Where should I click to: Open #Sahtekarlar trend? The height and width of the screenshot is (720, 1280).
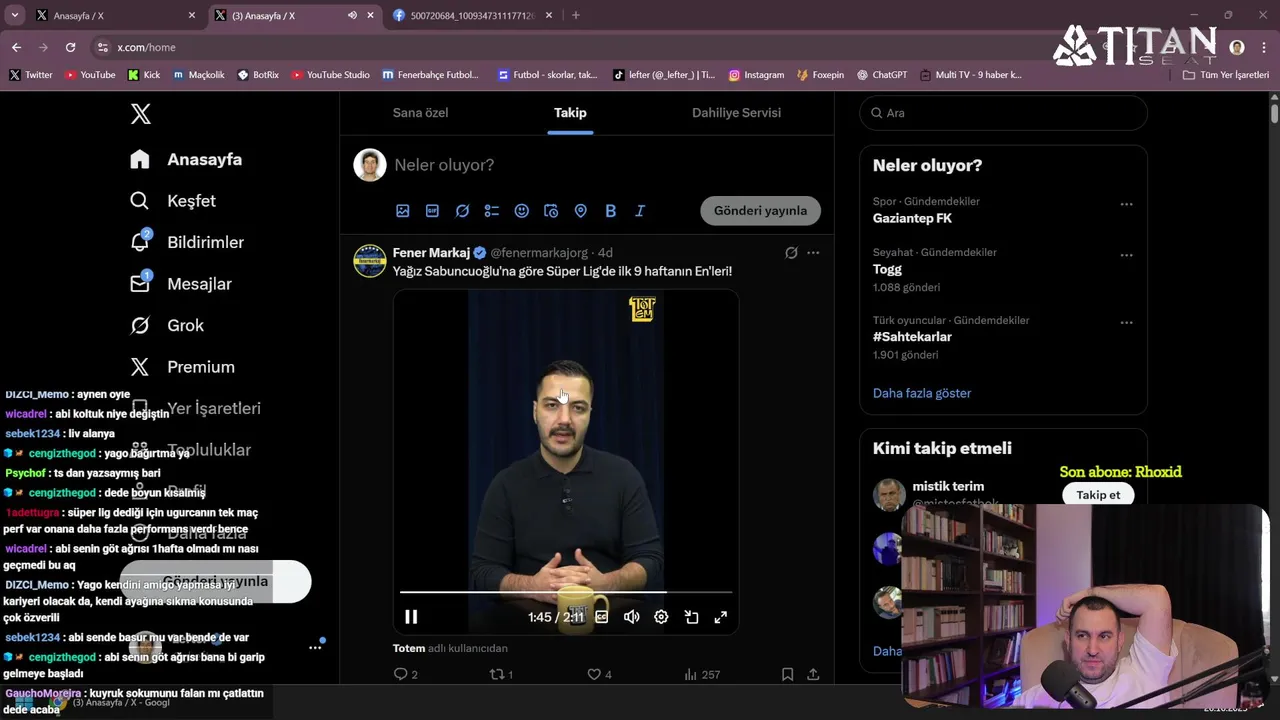click(x=912, y=337)
